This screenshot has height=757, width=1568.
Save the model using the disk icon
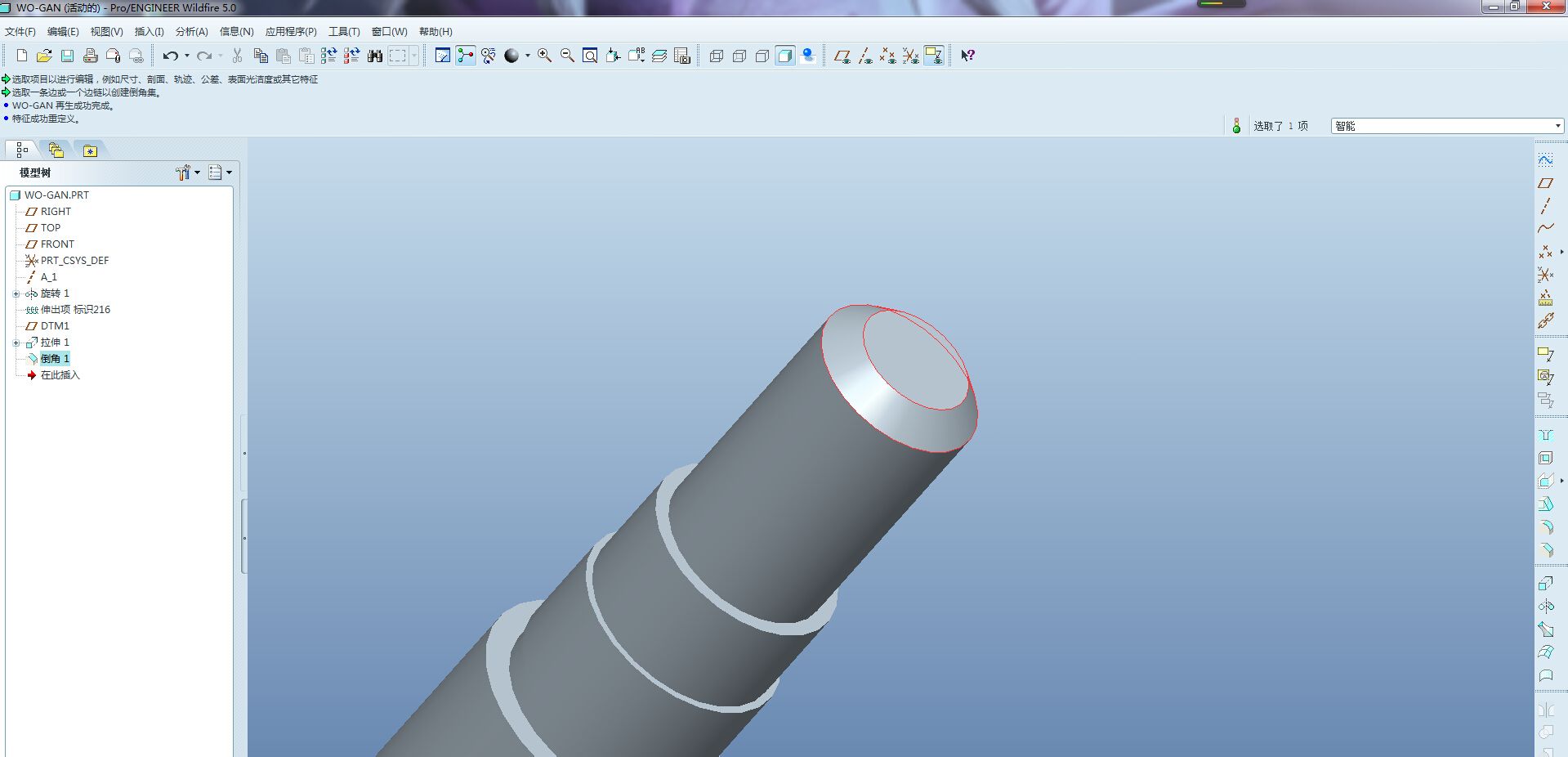(67, 56)
